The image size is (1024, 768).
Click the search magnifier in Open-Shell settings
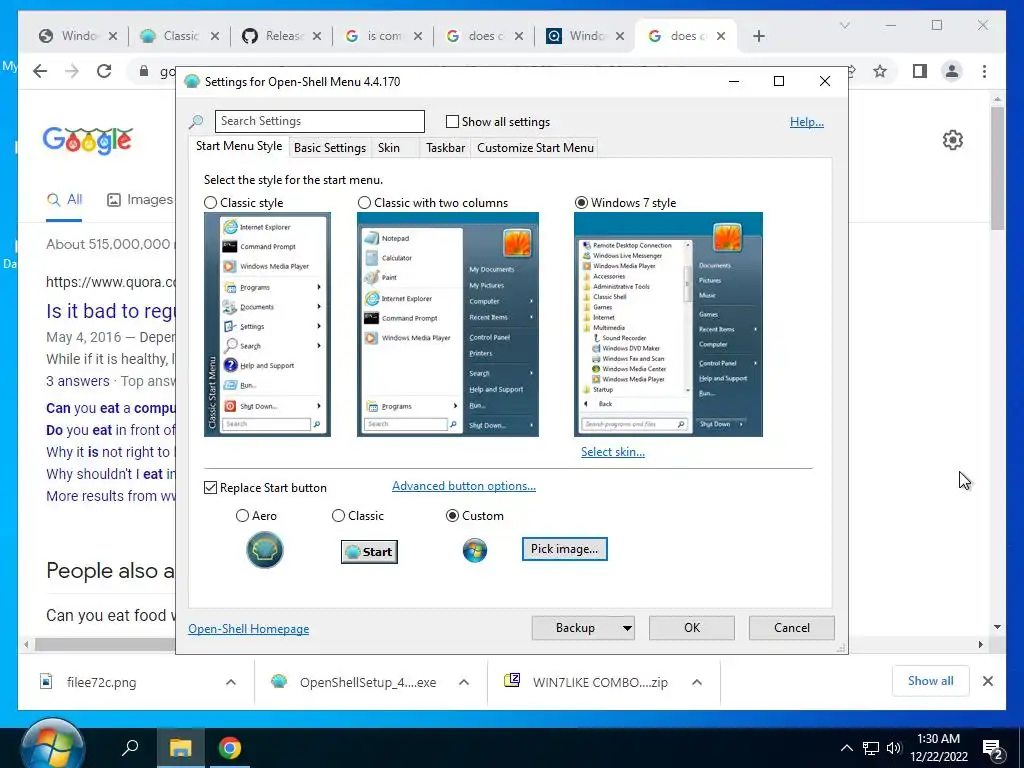[196, 121]
